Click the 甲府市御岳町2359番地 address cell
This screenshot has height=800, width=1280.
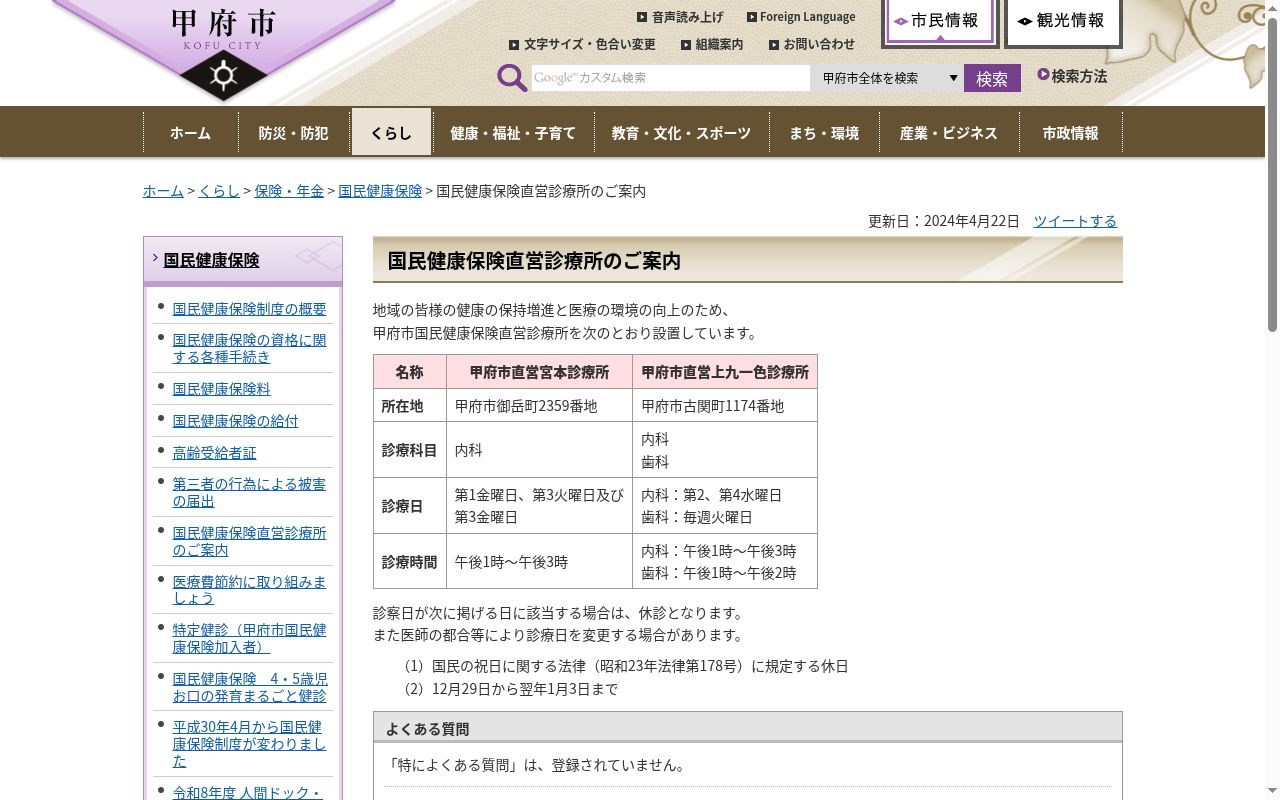539,405
